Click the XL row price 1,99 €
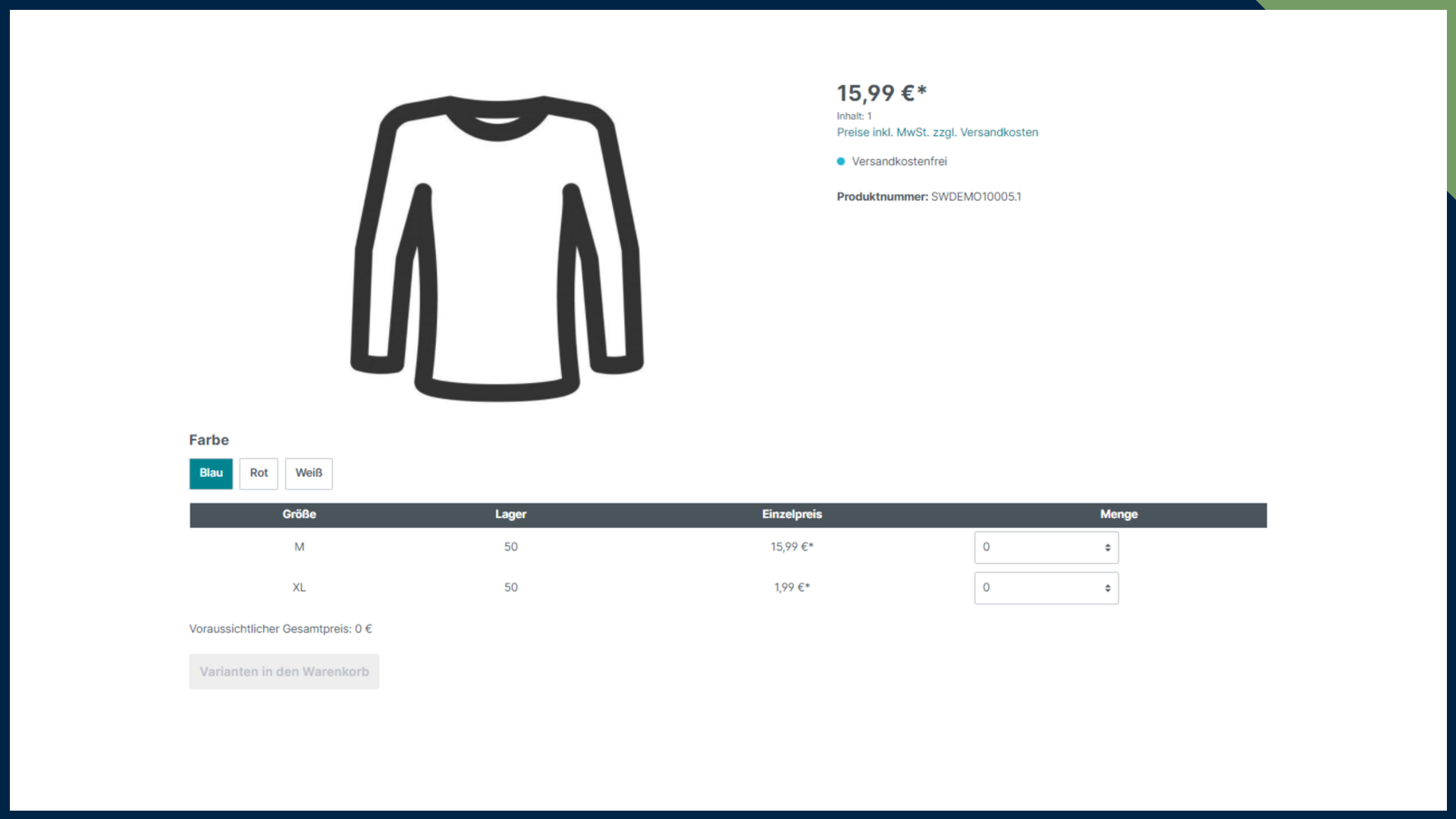 (x=792, y=588)
